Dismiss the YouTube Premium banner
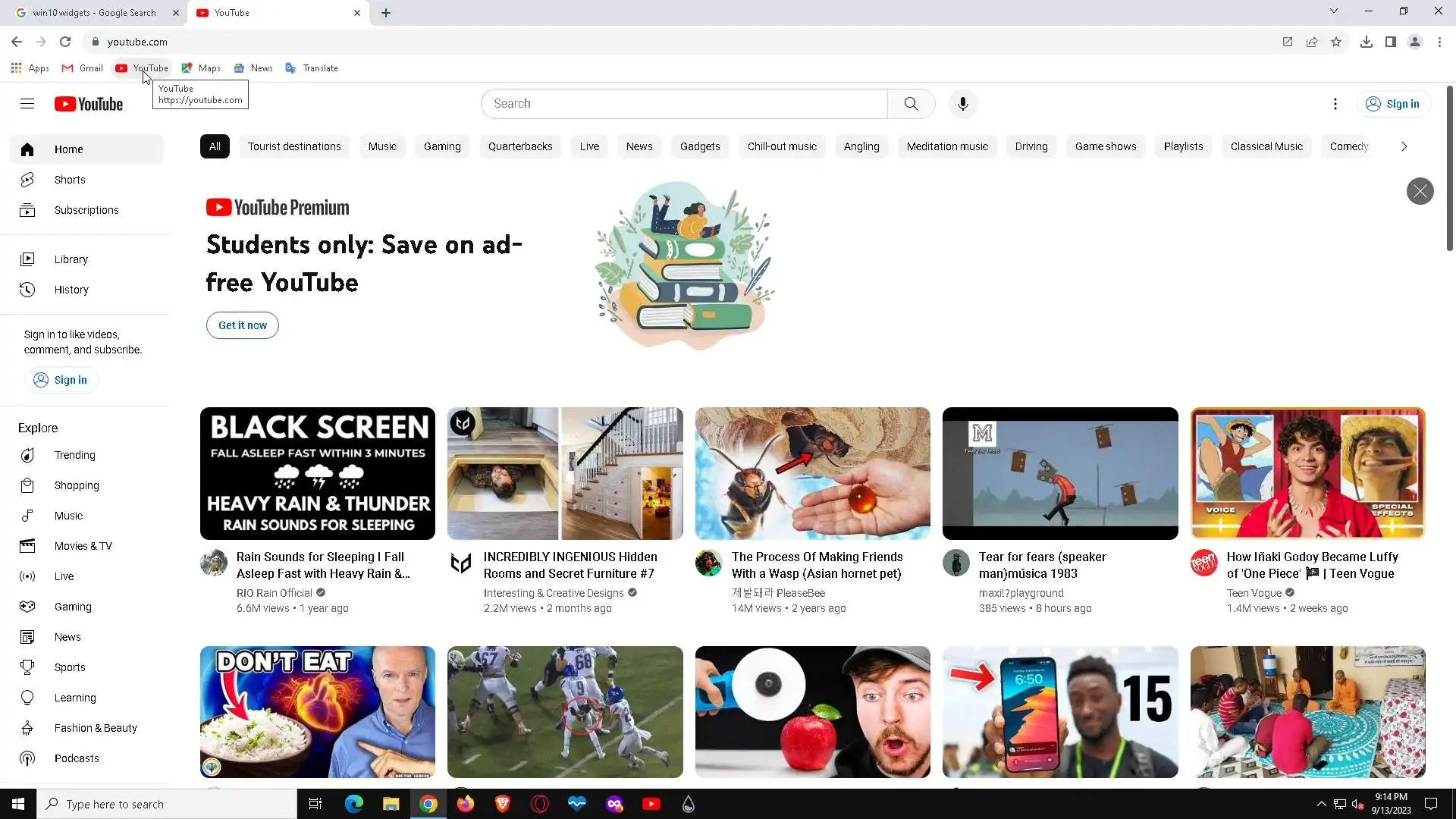 [x=1420, y=191]
